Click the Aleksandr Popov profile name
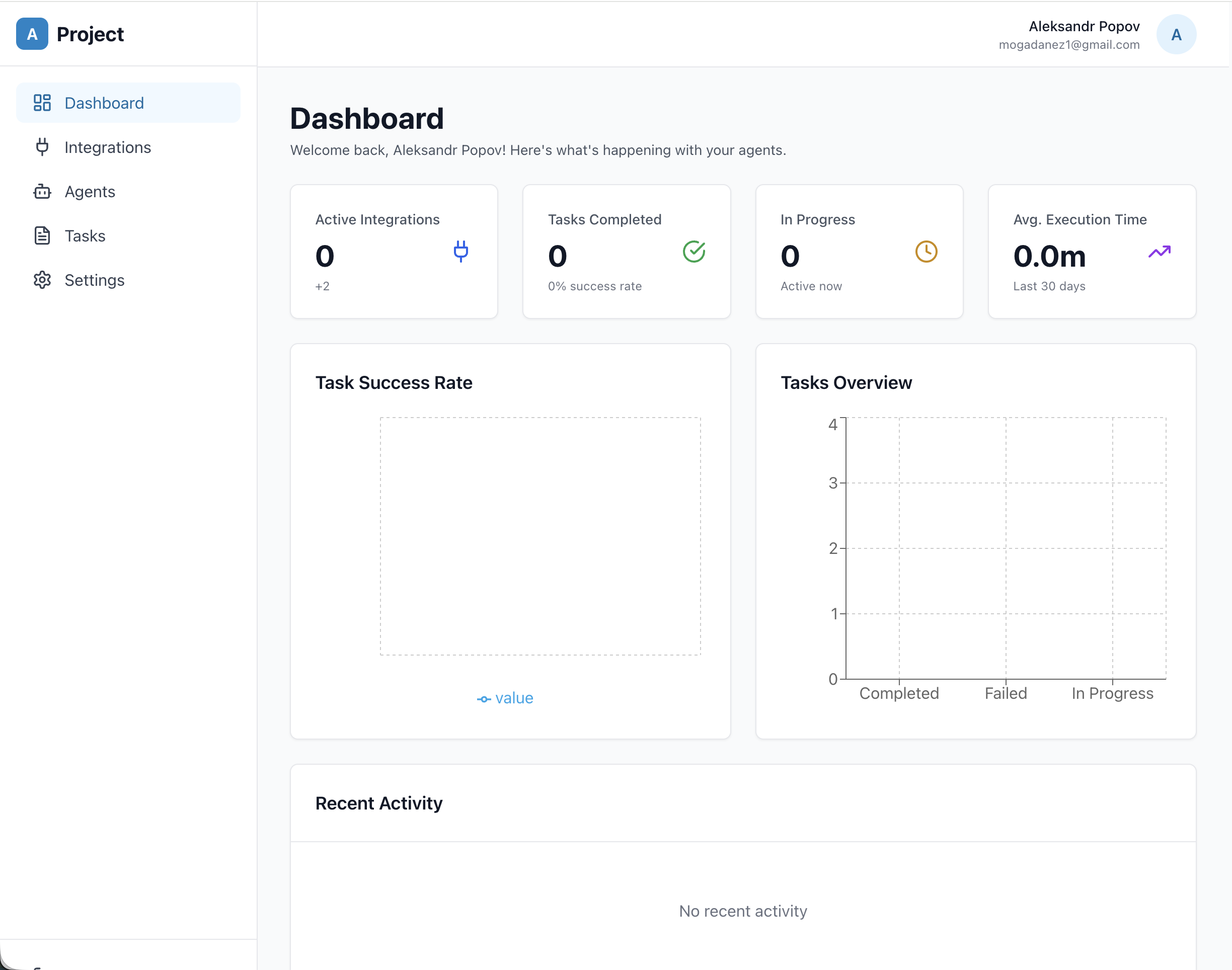The height and width of the screenshot is (970, 1232). click(1084, 27)
